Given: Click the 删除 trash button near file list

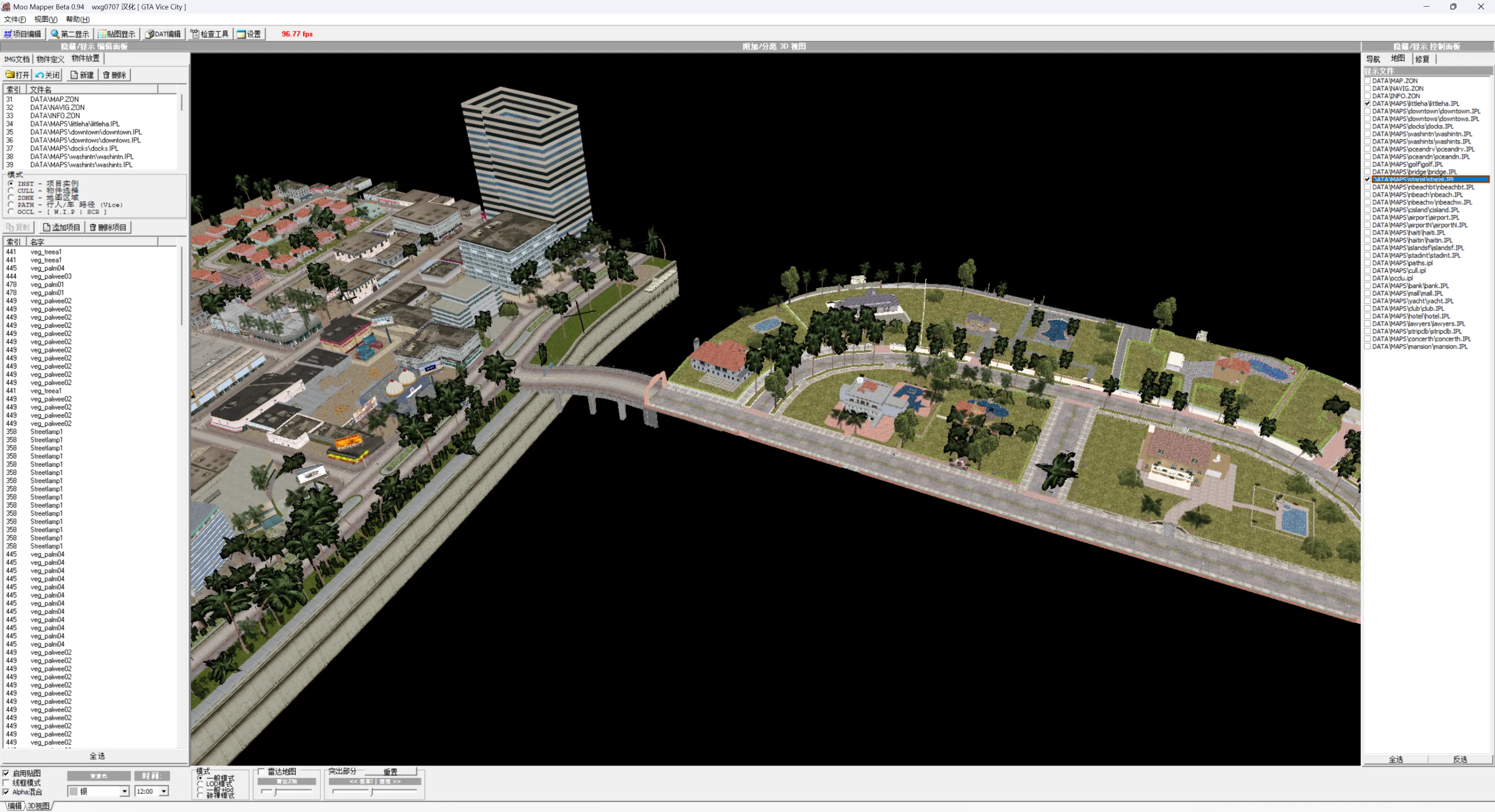Looking at the screenshot, I should (114, 75).
